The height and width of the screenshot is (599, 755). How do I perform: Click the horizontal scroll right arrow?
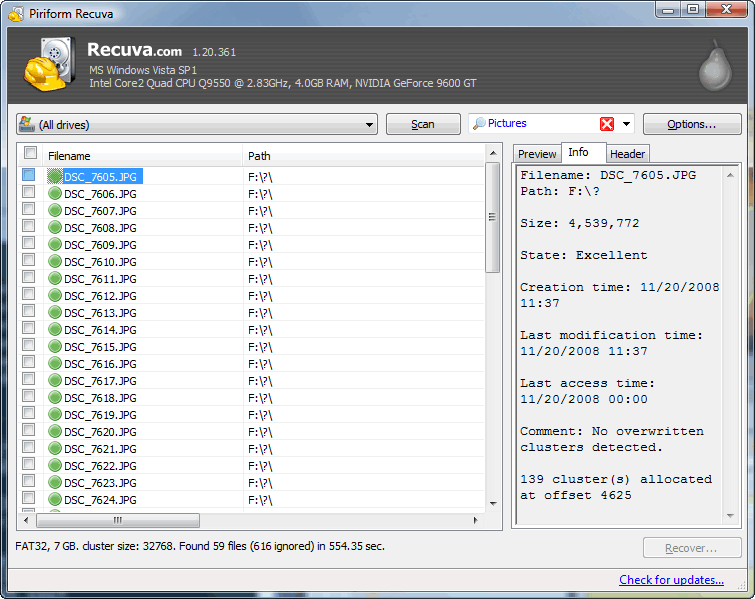coord(475,520)
